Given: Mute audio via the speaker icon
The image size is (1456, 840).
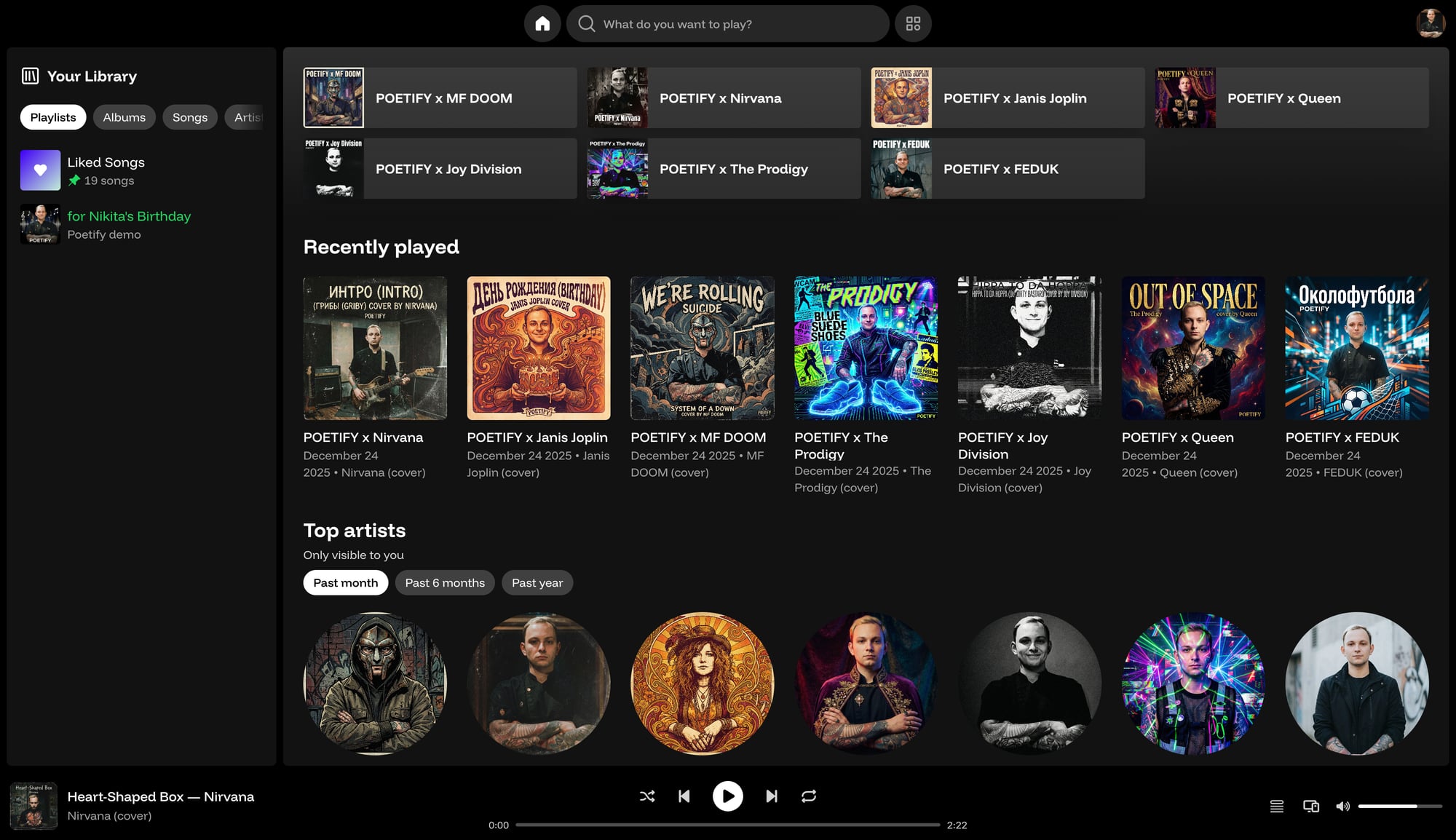Looking at the screenshot, I should tap(1343, 807).
